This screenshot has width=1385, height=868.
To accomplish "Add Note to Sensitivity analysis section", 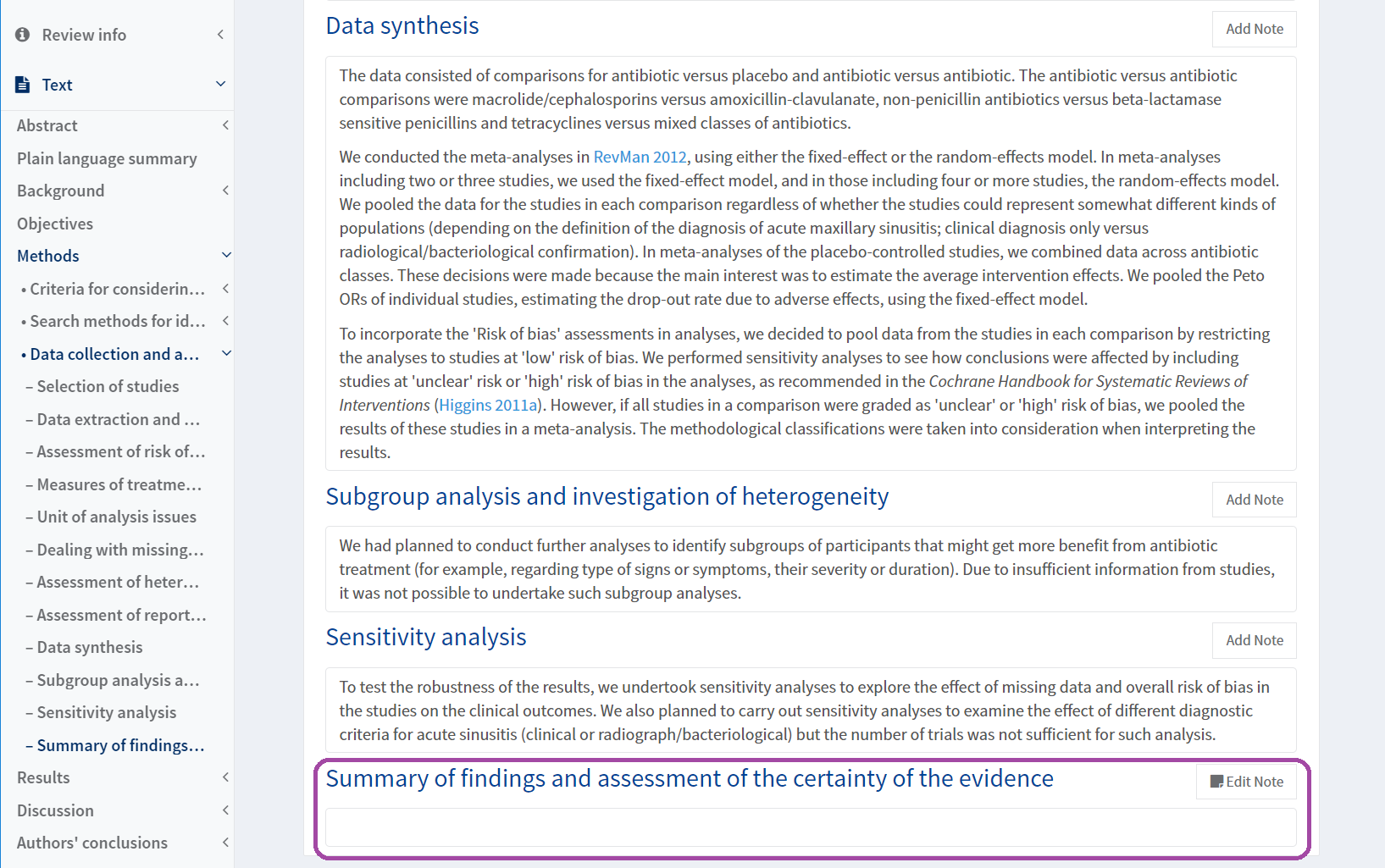I will 1255,640.
